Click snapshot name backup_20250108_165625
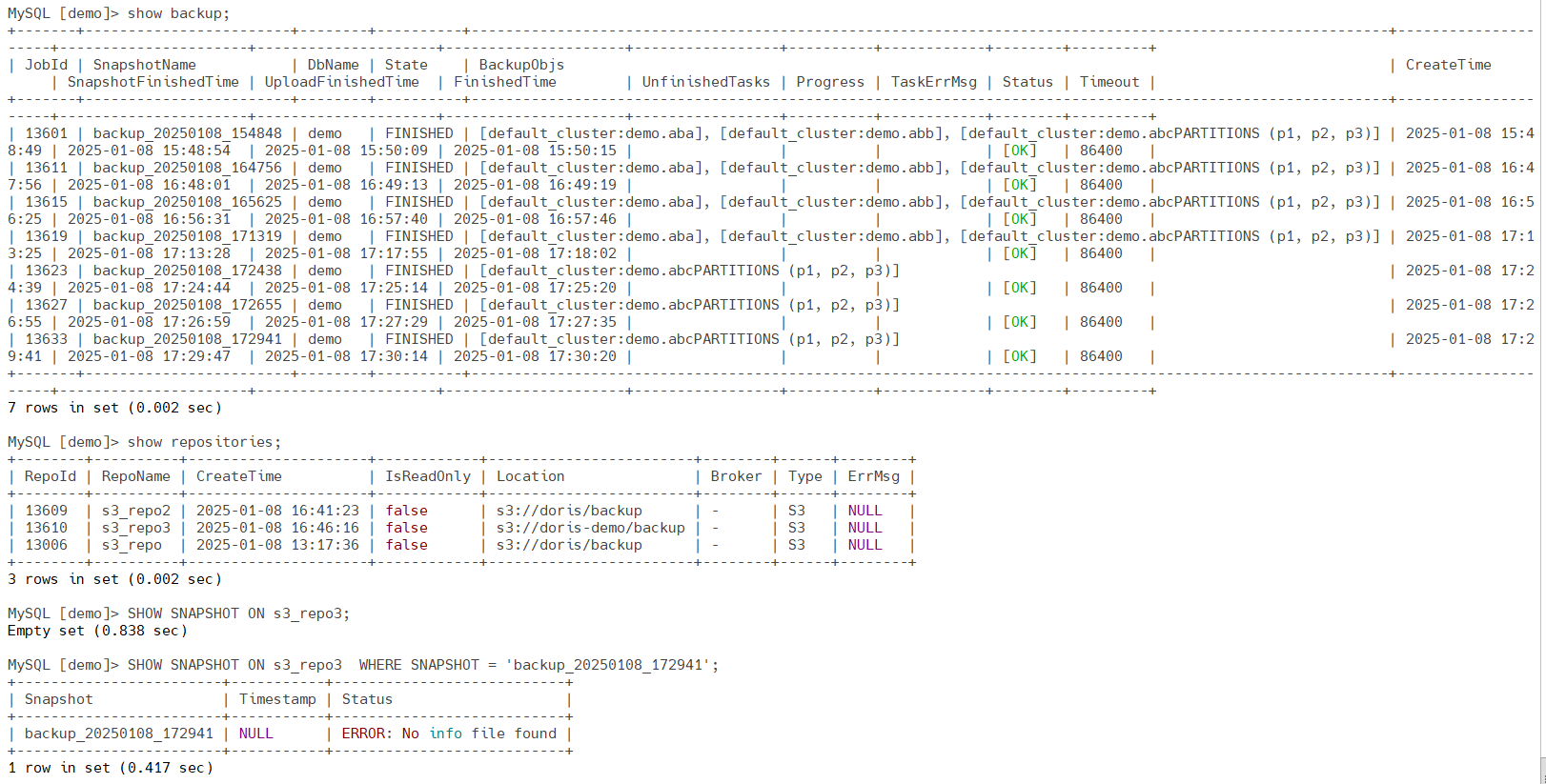 pos(187,202)
